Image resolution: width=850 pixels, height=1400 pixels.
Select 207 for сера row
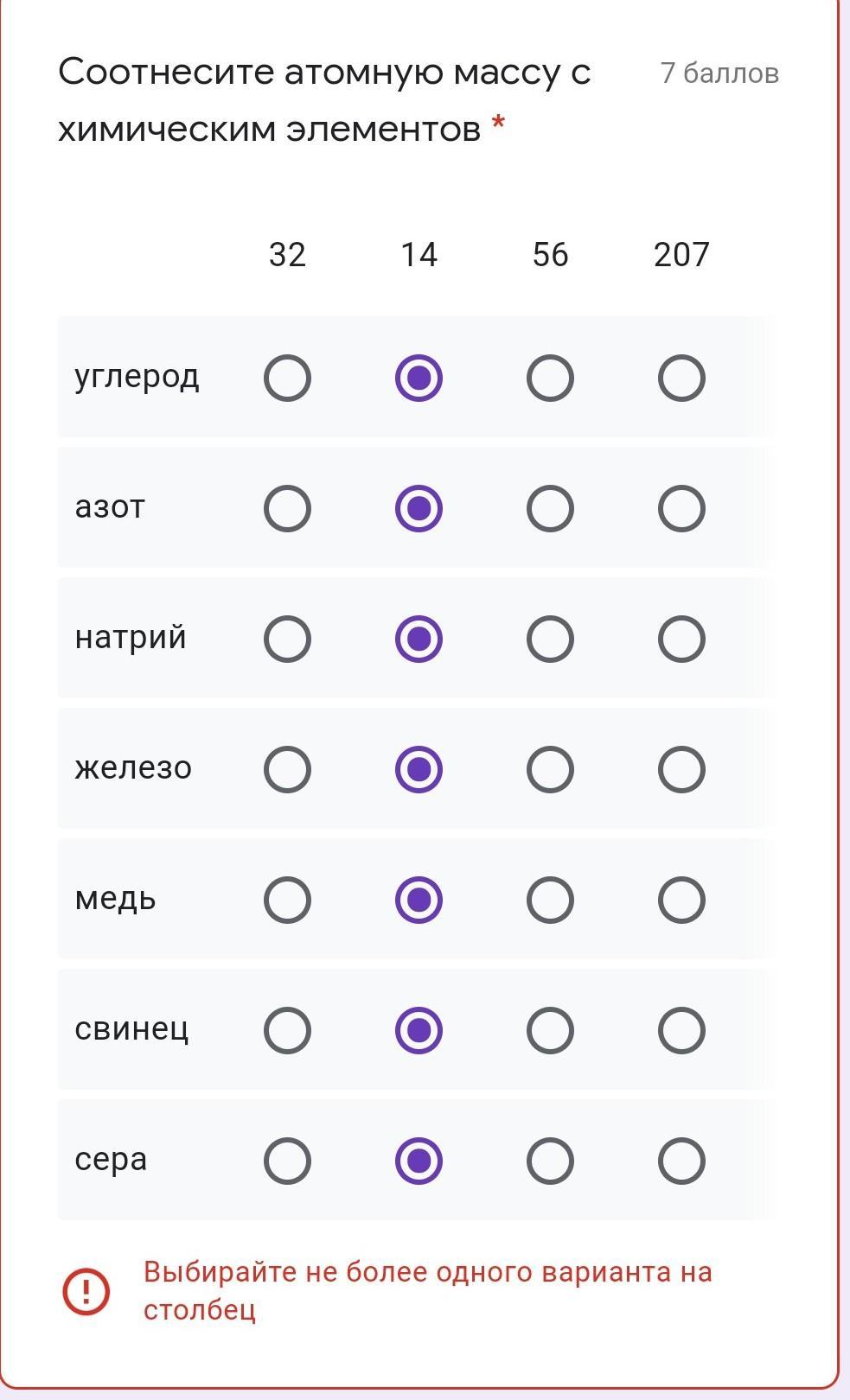pyautogui.click(x=681, y=1161)
